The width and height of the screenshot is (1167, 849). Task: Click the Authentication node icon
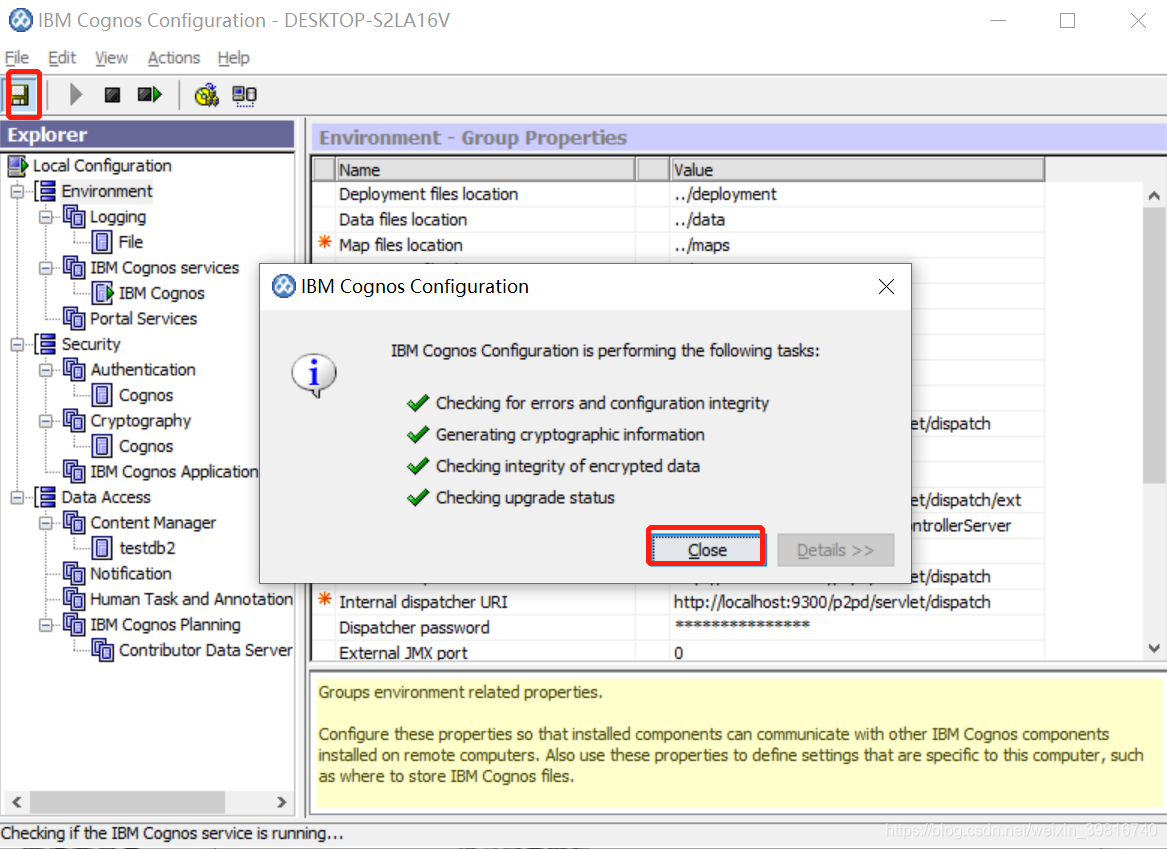(x=74, y=370)
